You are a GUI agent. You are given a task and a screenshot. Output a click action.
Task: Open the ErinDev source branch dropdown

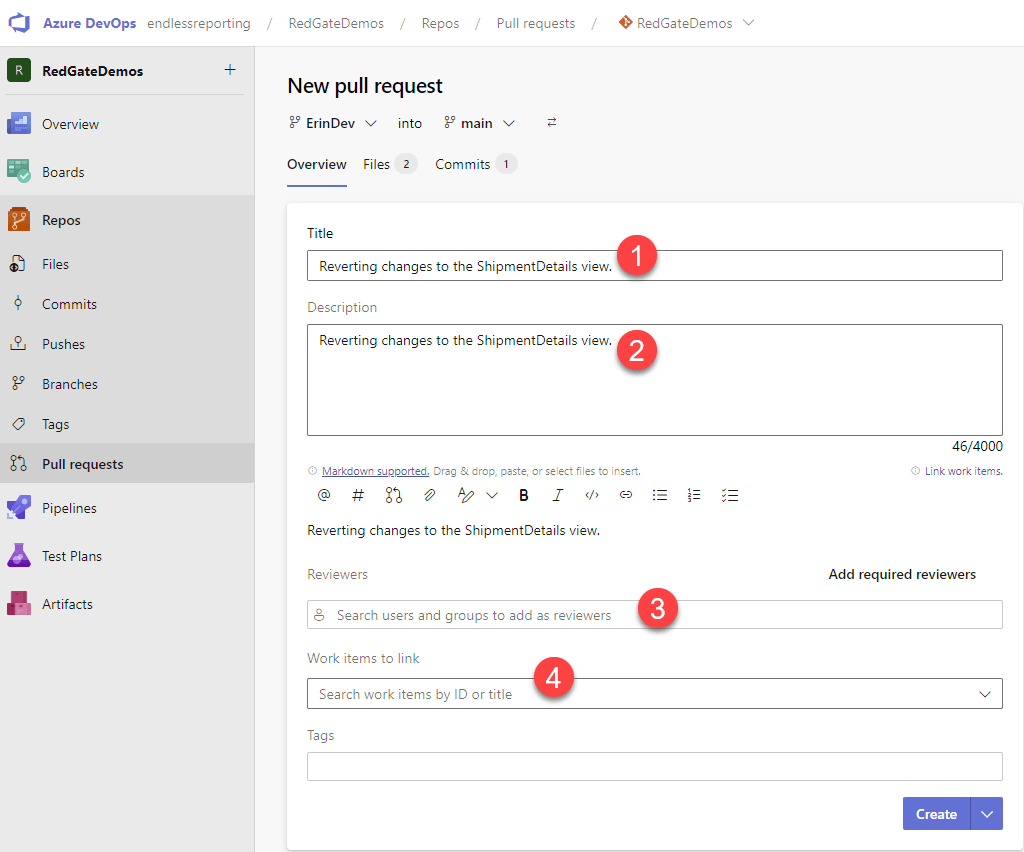pos(333,123)
